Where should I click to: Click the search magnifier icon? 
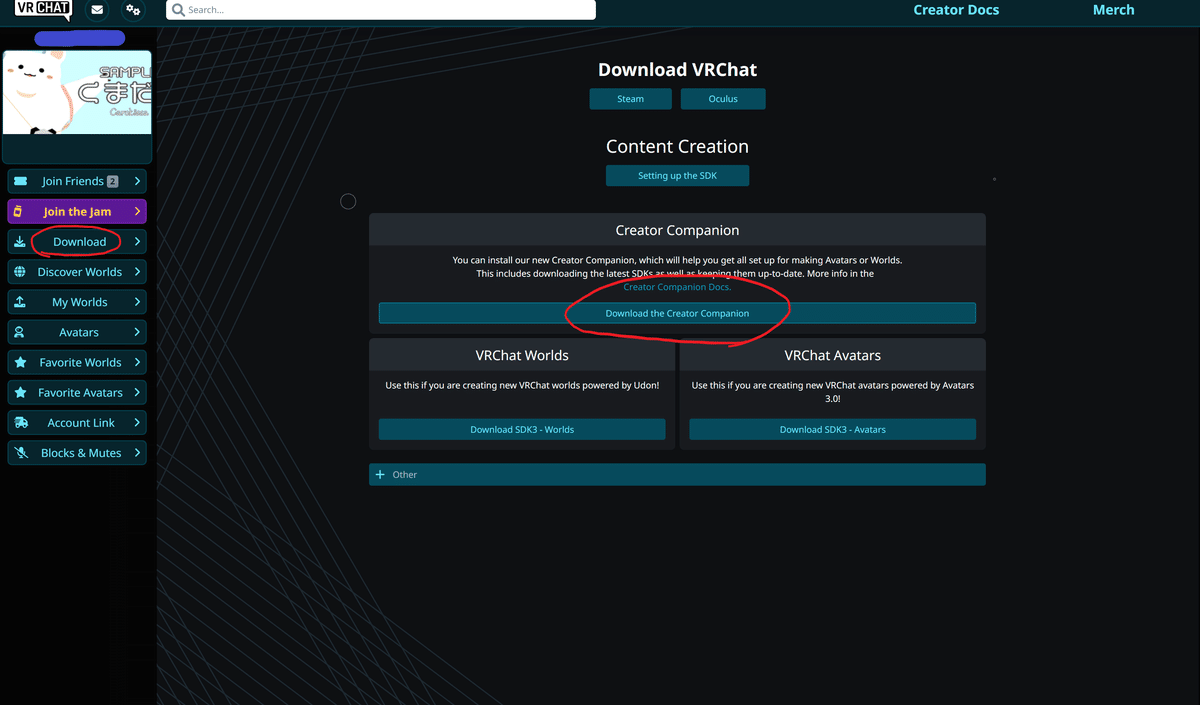pyautogui.click(x=178, y=10)
